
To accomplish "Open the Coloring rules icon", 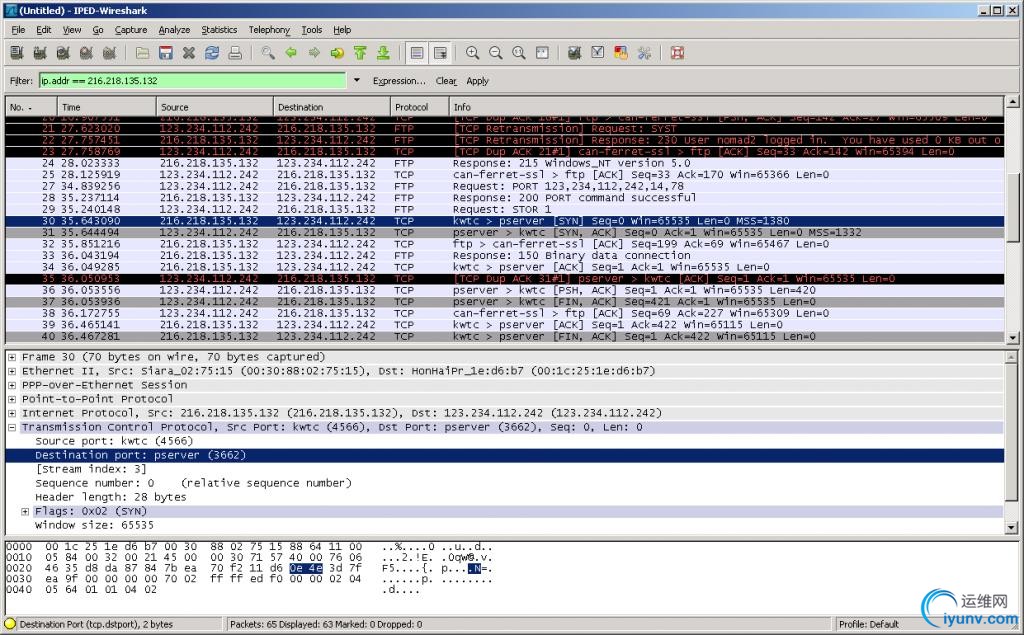I will (620, 53).
